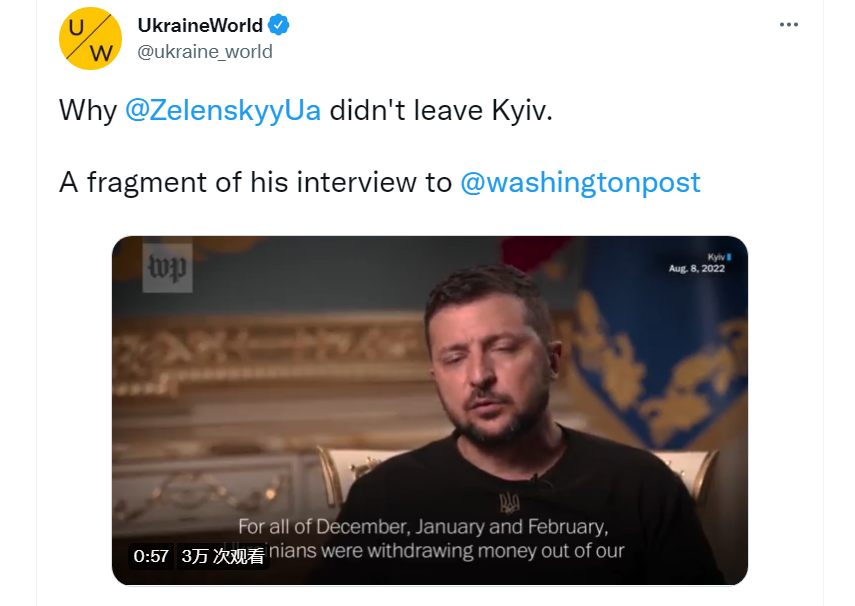The width and height of the screenshot is (855, 606).
Task: Click the blue verified badge
Action: (279, 25)
